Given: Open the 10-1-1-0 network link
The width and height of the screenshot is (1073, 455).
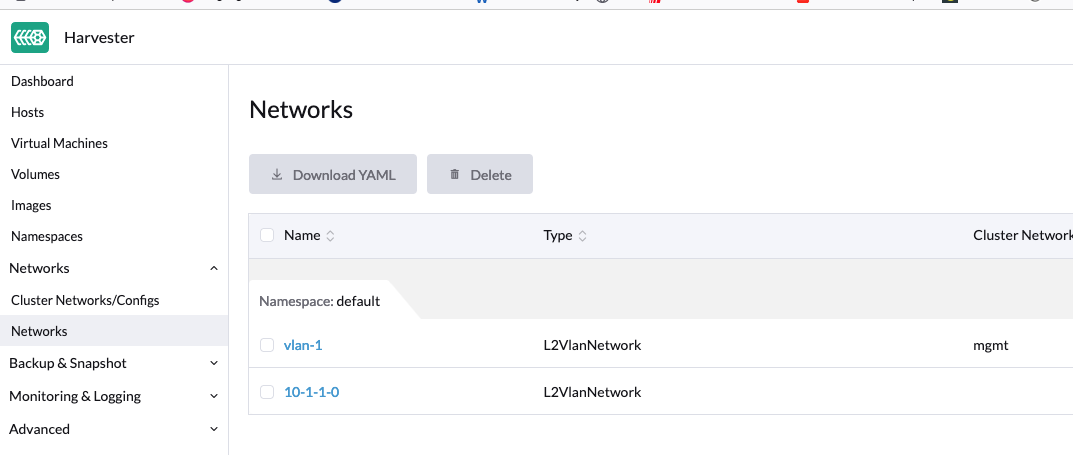Looking at the screenshot, I should pos(311,392).
